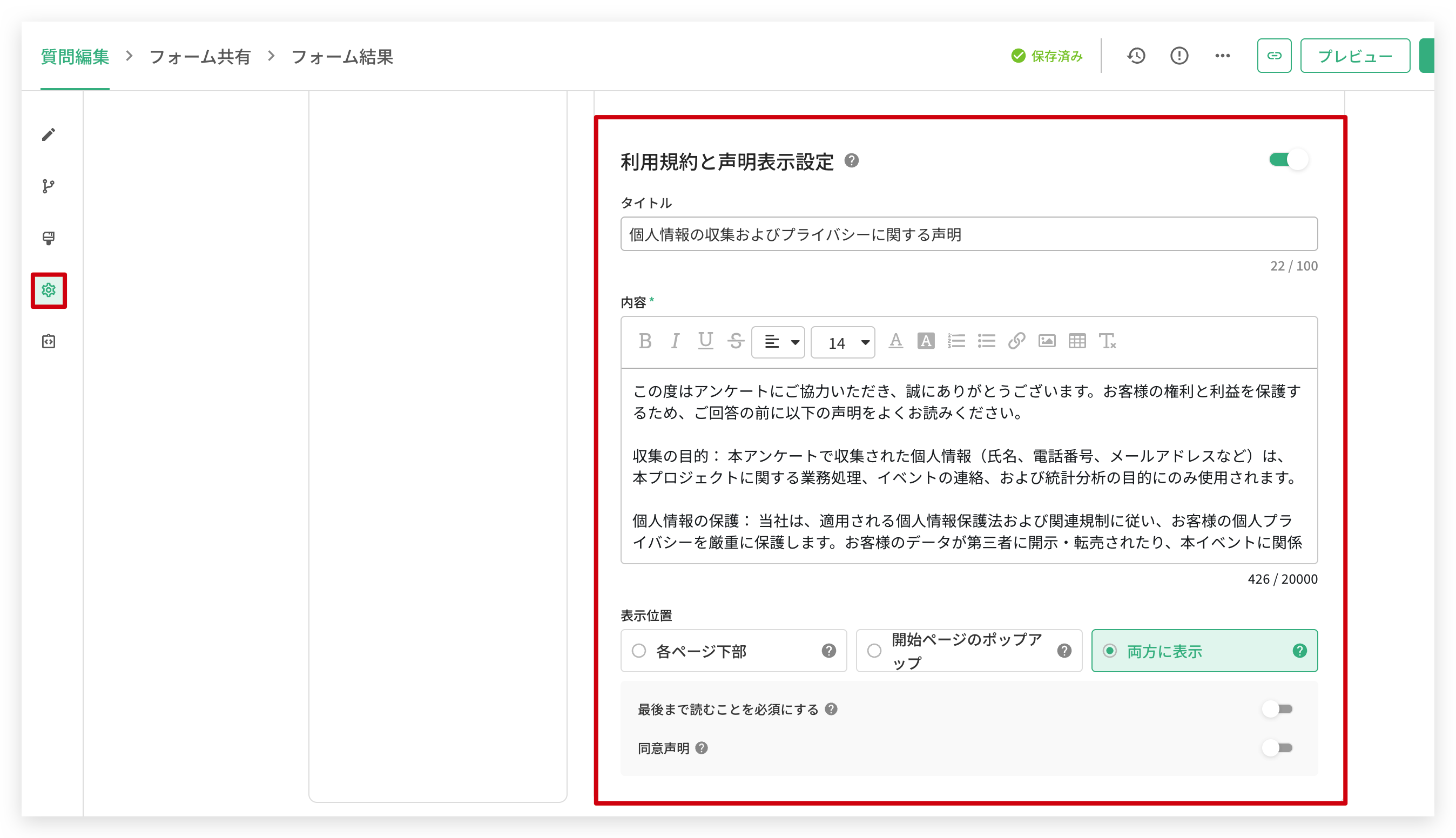Open the three-dots more options menu

1222,56
